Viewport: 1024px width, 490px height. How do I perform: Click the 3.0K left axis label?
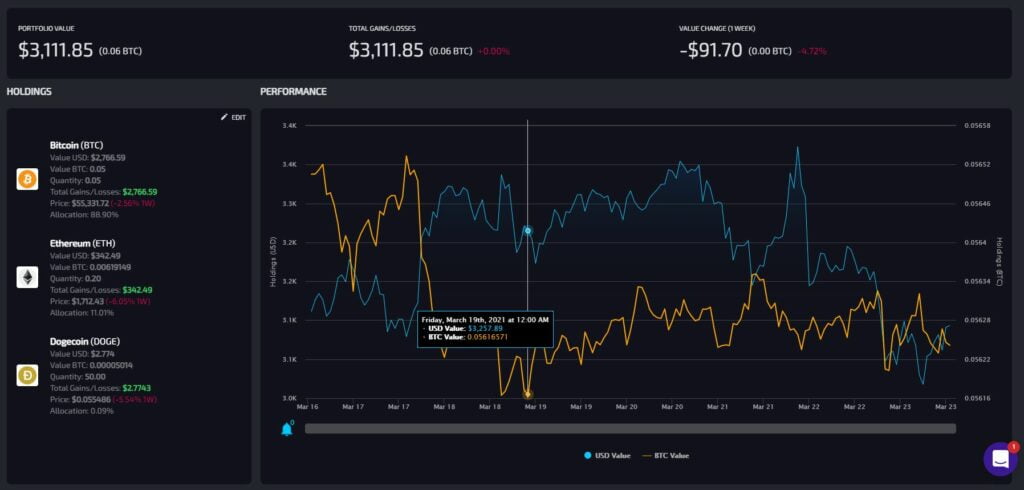[289, 398]
